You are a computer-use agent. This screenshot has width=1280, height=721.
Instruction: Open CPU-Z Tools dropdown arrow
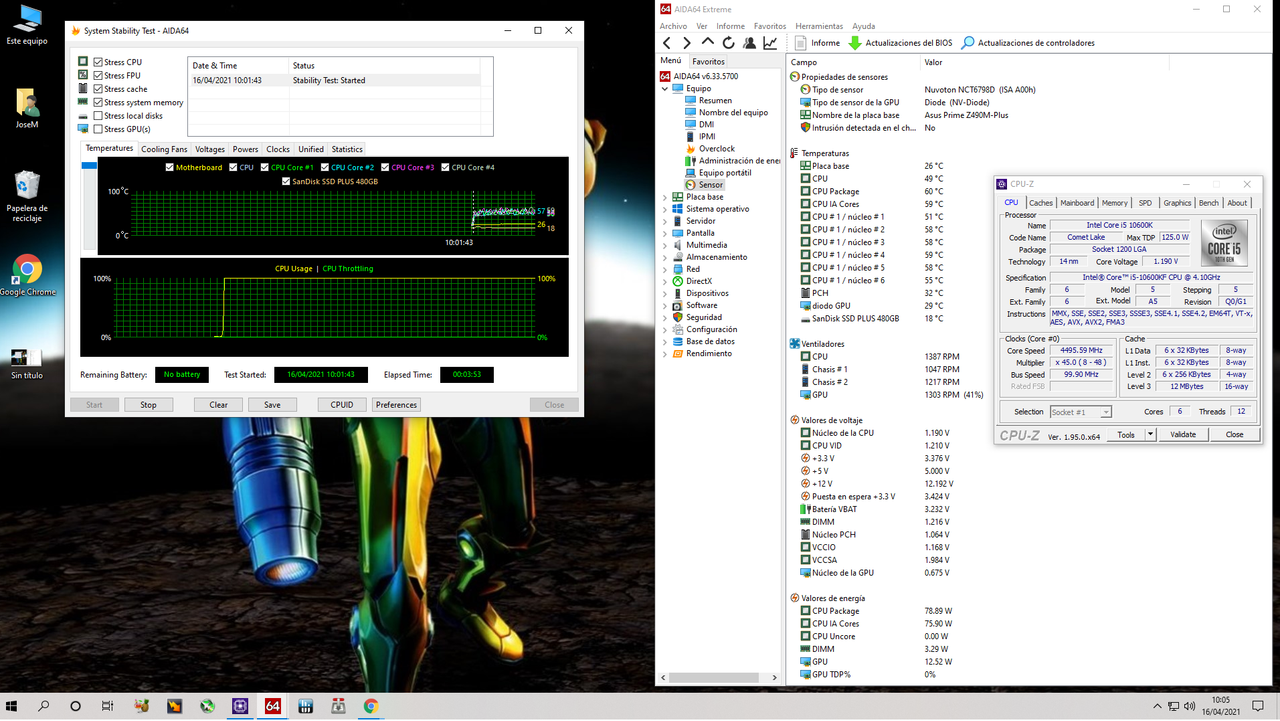click(x=1150, y=435)
